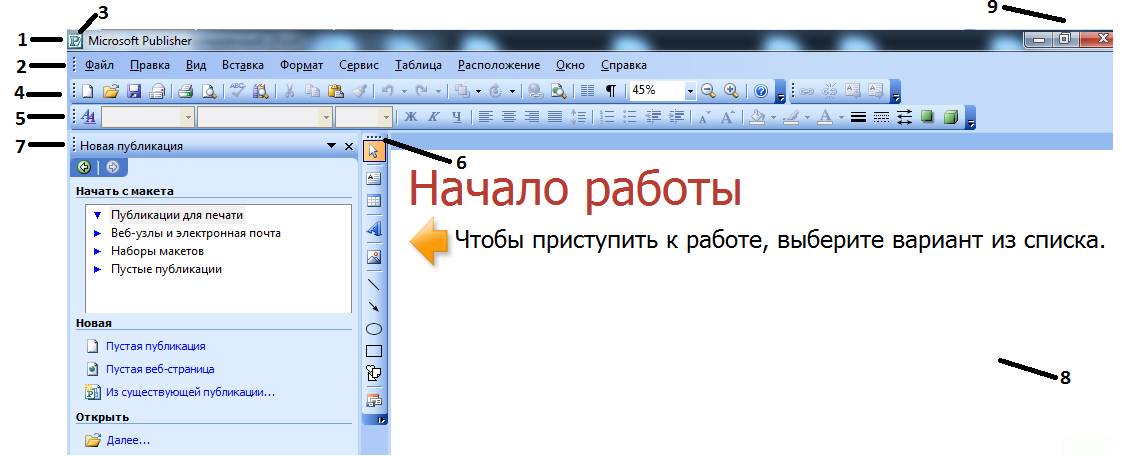
Task: Click the Font Color letter A button
Action: (x=825, y=117)
